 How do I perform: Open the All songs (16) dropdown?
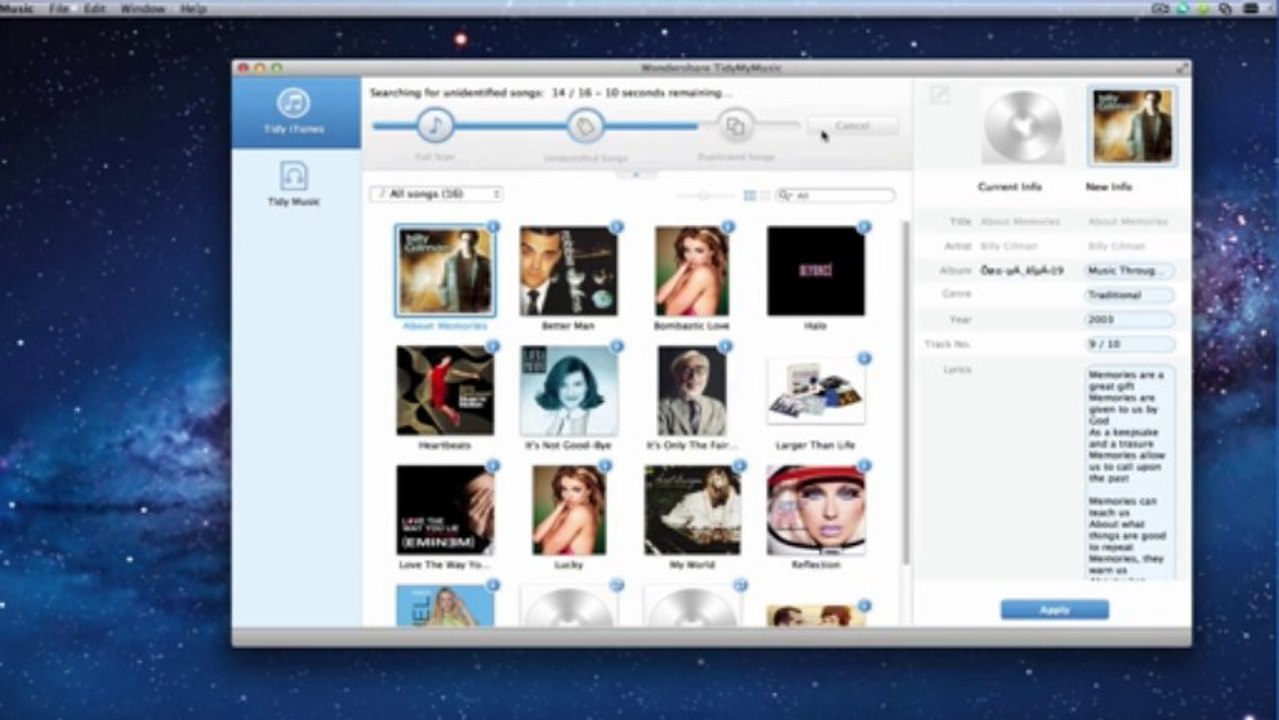click(436, 194)
